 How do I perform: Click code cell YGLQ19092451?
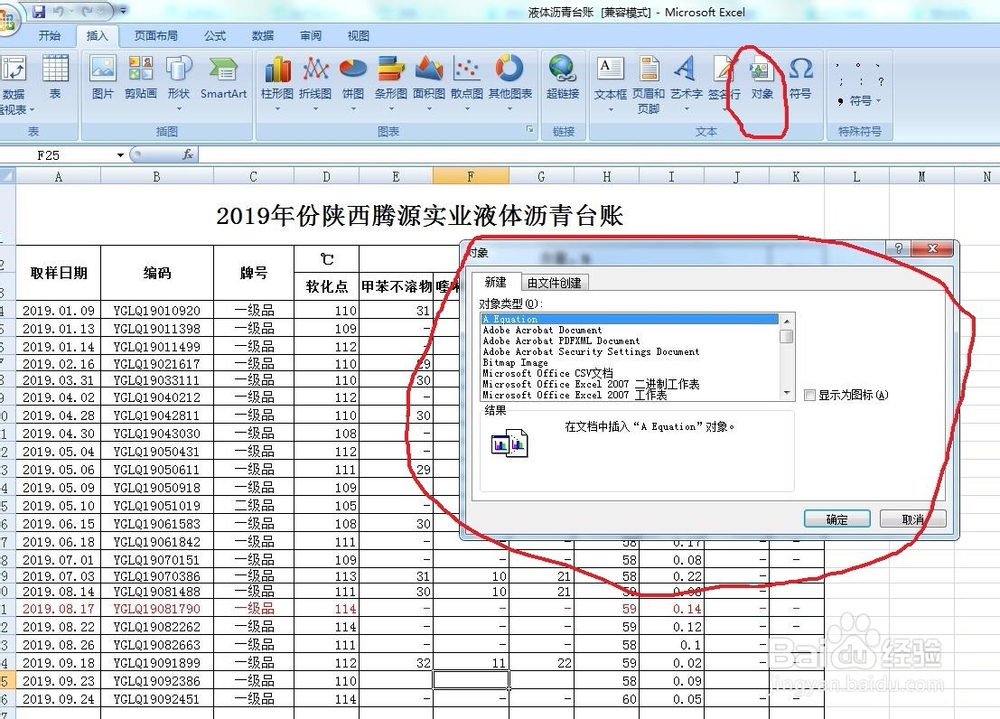click(x=157, y=699)
